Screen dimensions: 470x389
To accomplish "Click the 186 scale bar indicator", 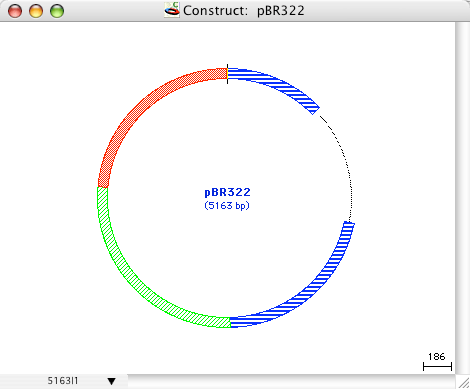I will pyautogui.click(x=437, y=362).
